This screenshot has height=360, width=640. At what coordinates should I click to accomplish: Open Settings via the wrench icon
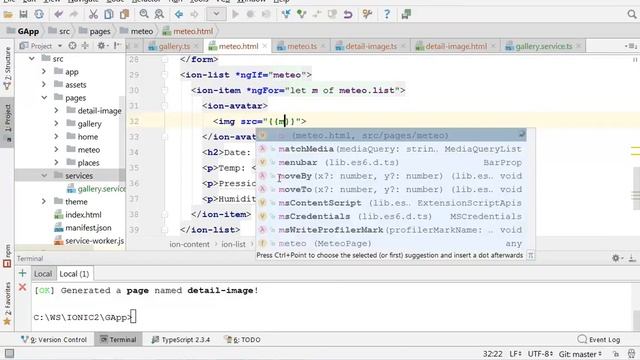(367, 15)
